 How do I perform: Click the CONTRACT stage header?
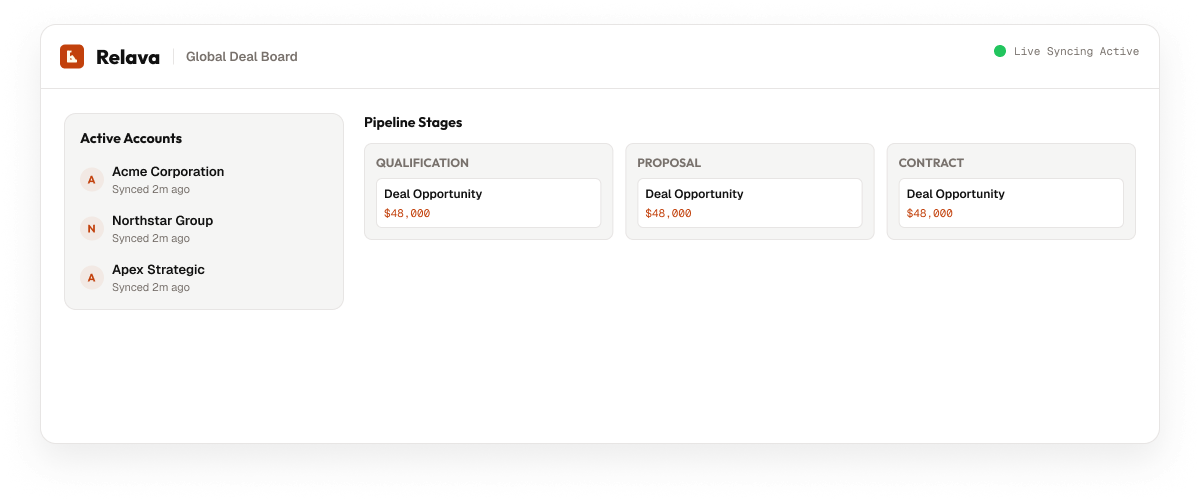[x=931, y=163]
